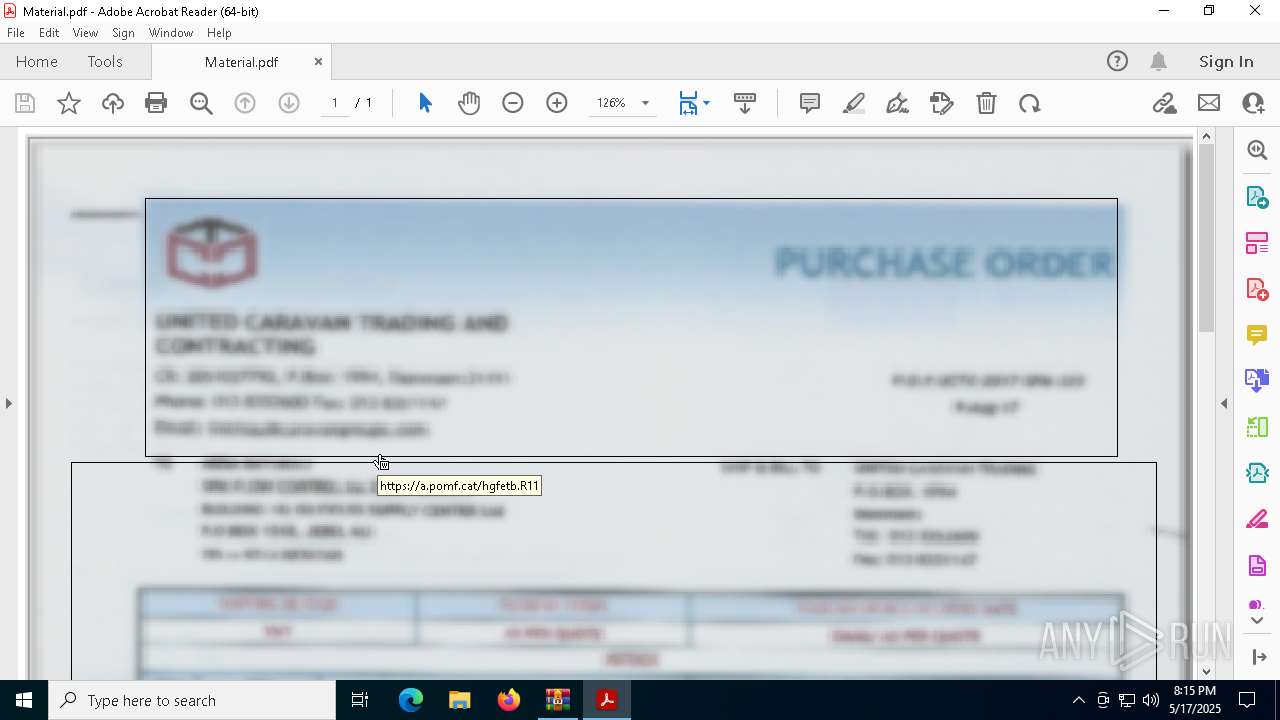Collapse the right tools pane arrow
Image resolution: width=1280 pixels, height=720 pixels.
click(1224, 403)
